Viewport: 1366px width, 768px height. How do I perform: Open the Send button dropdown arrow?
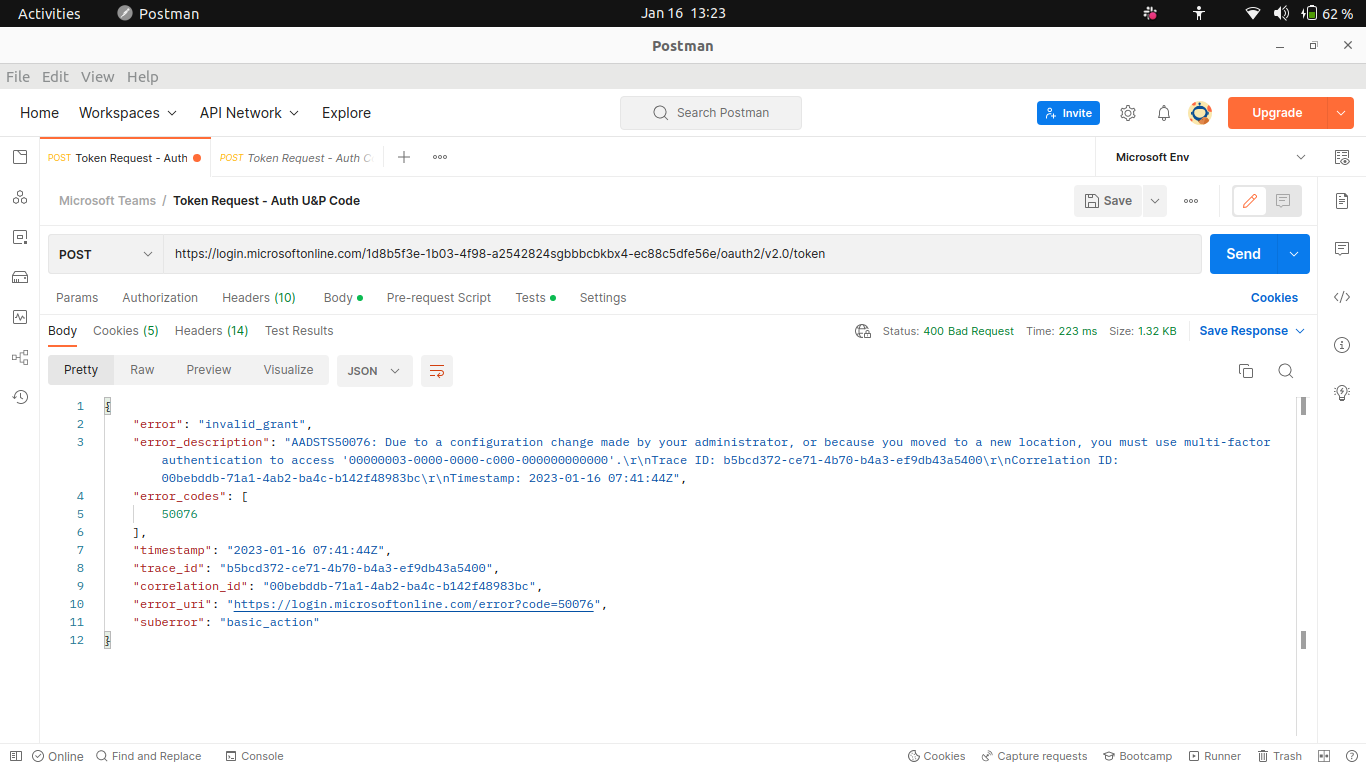tap(1294, 254)
